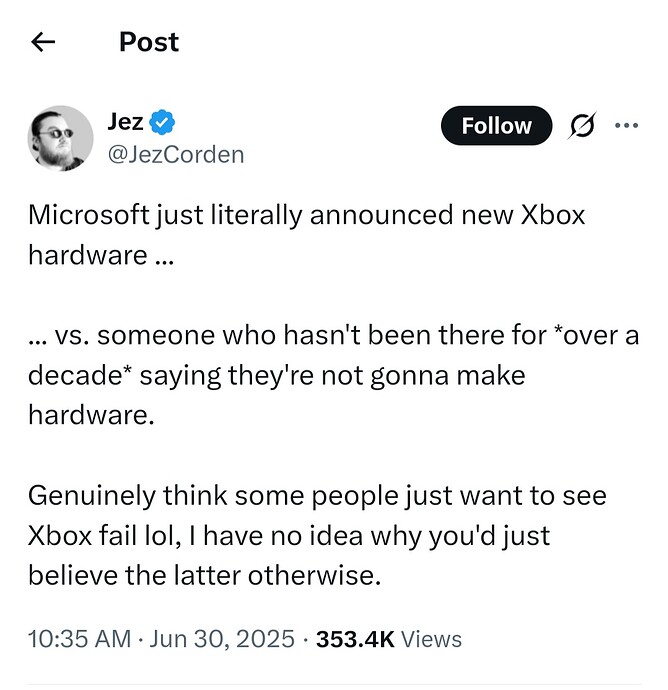Open Grok explain icon beside Follow
Viewport: 668px width, 690px height.
[x=582, y=125]
